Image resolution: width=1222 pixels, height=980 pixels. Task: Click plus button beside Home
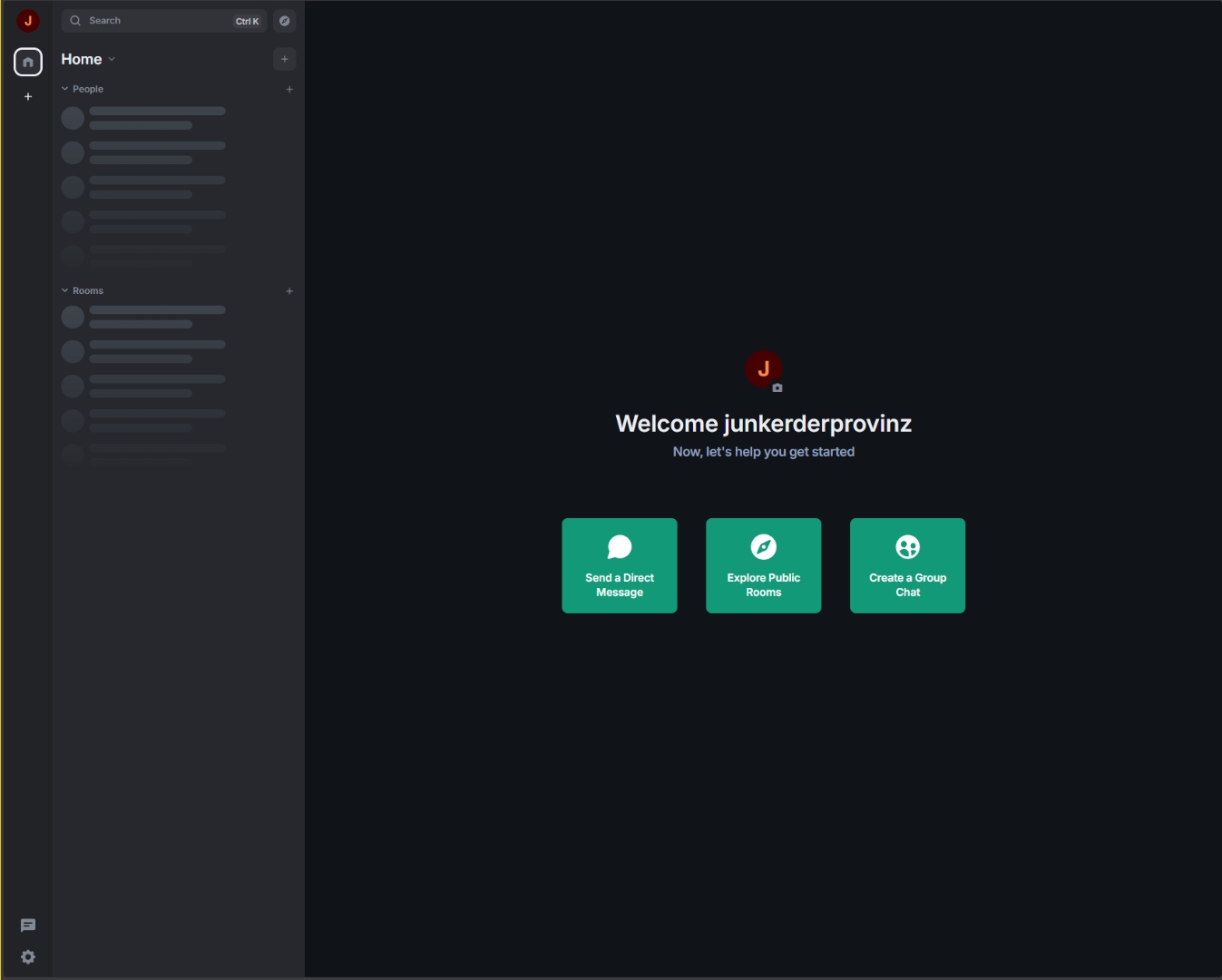point(285,59)
